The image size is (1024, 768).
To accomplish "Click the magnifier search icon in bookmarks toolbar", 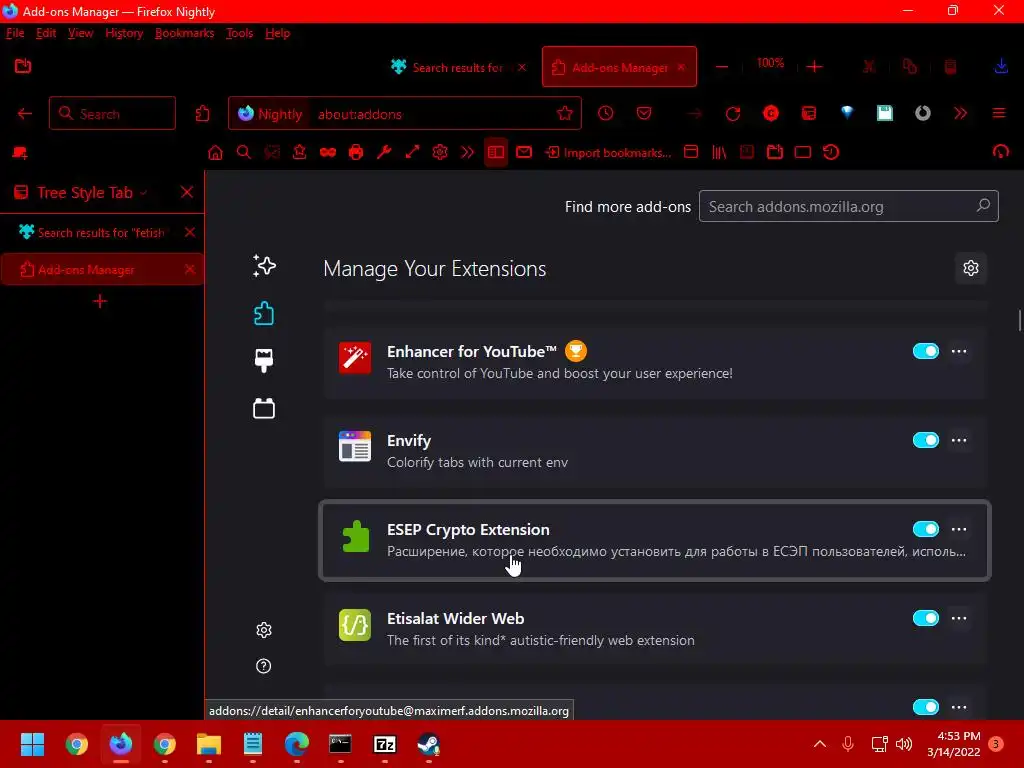I will click(244, 153).
